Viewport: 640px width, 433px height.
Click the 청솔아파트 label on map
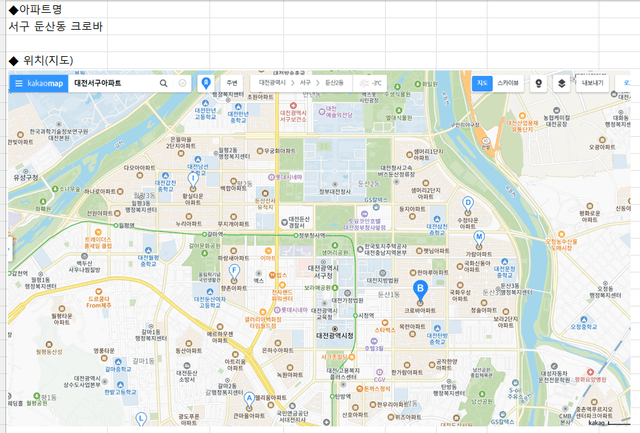click(484, 310)
